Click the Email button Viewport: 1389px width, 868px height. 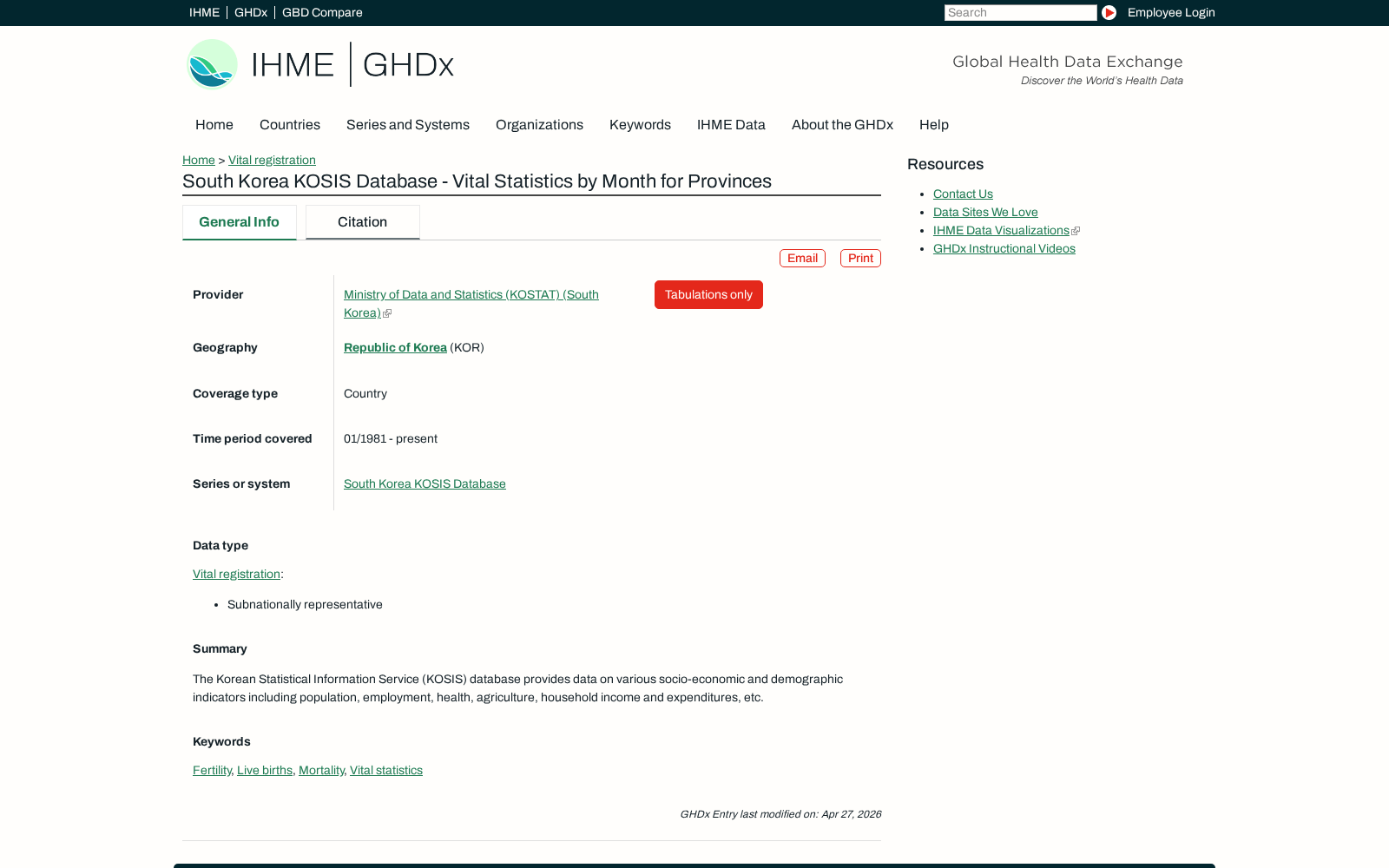click(x=802, y=259)
